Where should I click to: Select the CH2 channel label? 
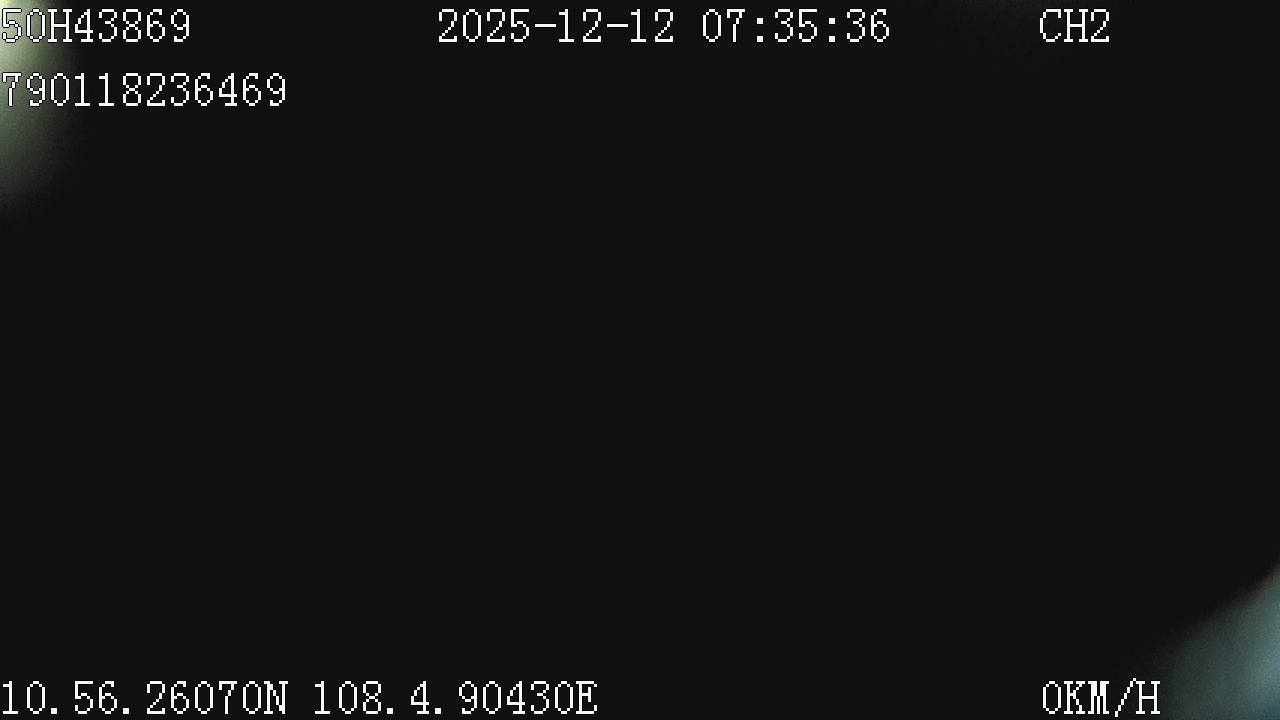(1074, 26)
